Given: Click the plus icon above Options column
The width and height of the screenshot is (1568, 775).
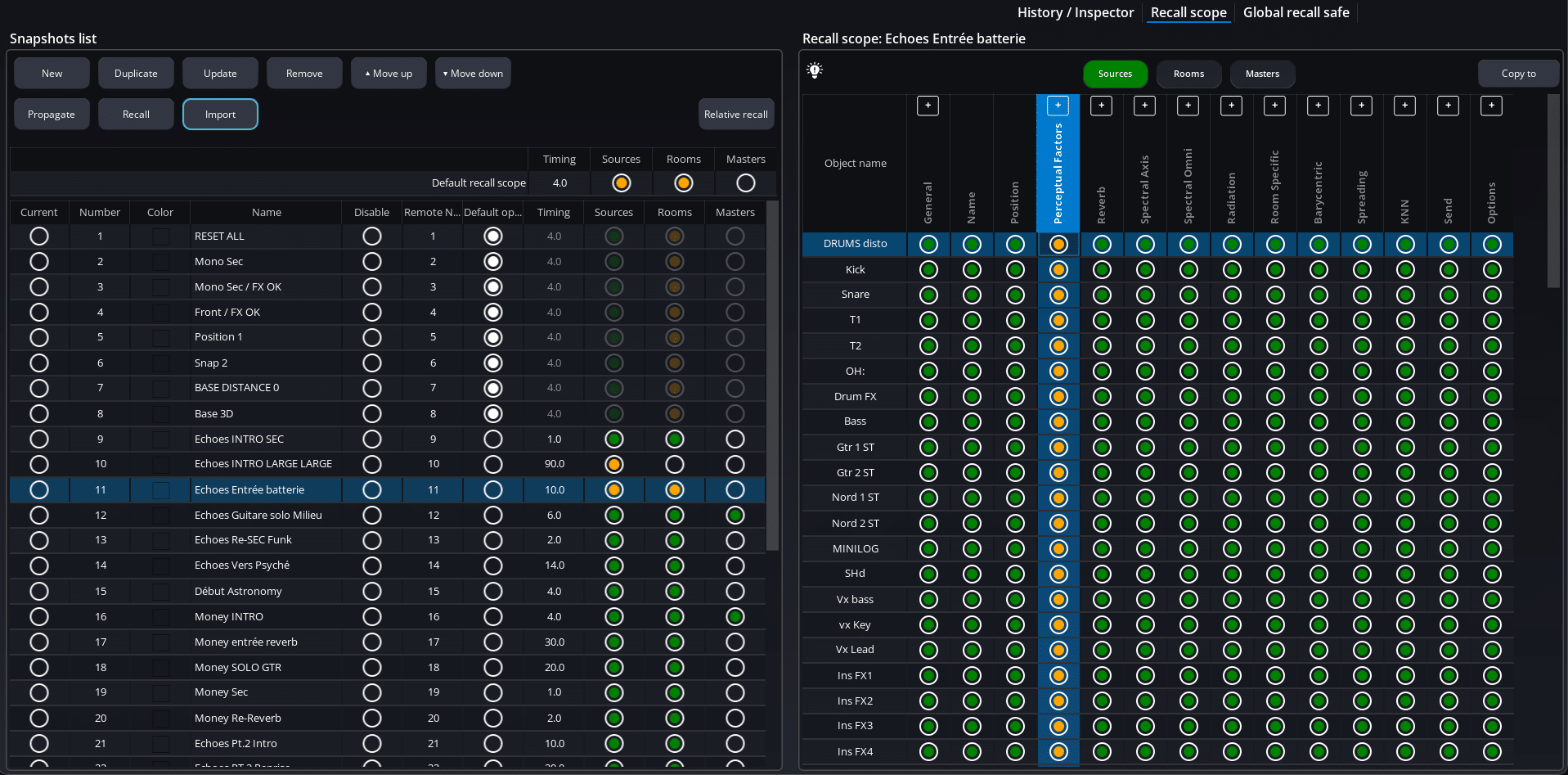Looking at the screenshot, I should point(1491,106).
